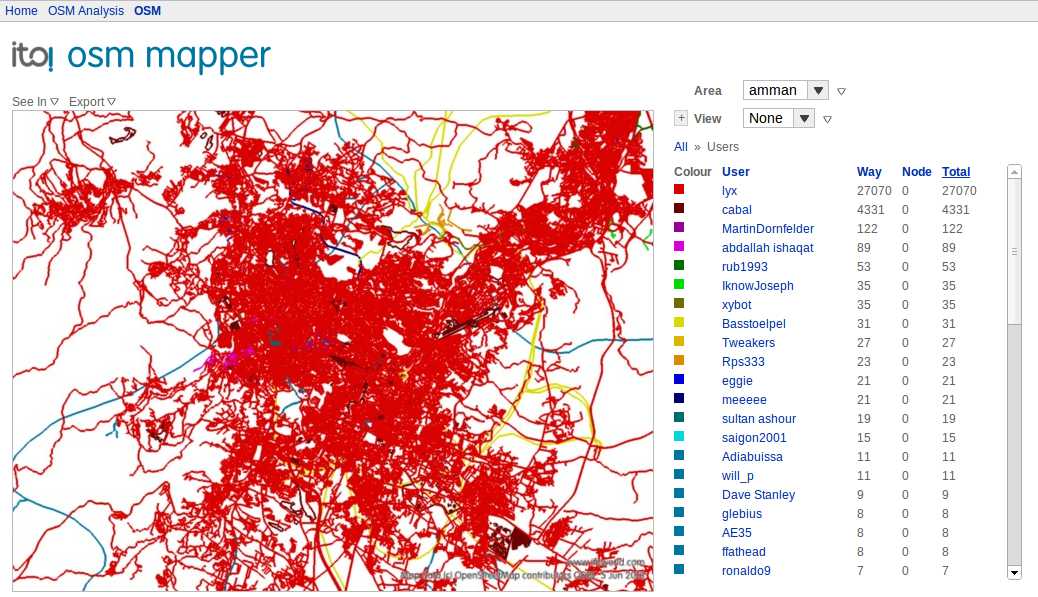Open user sultan ashour

click(759, 419)
